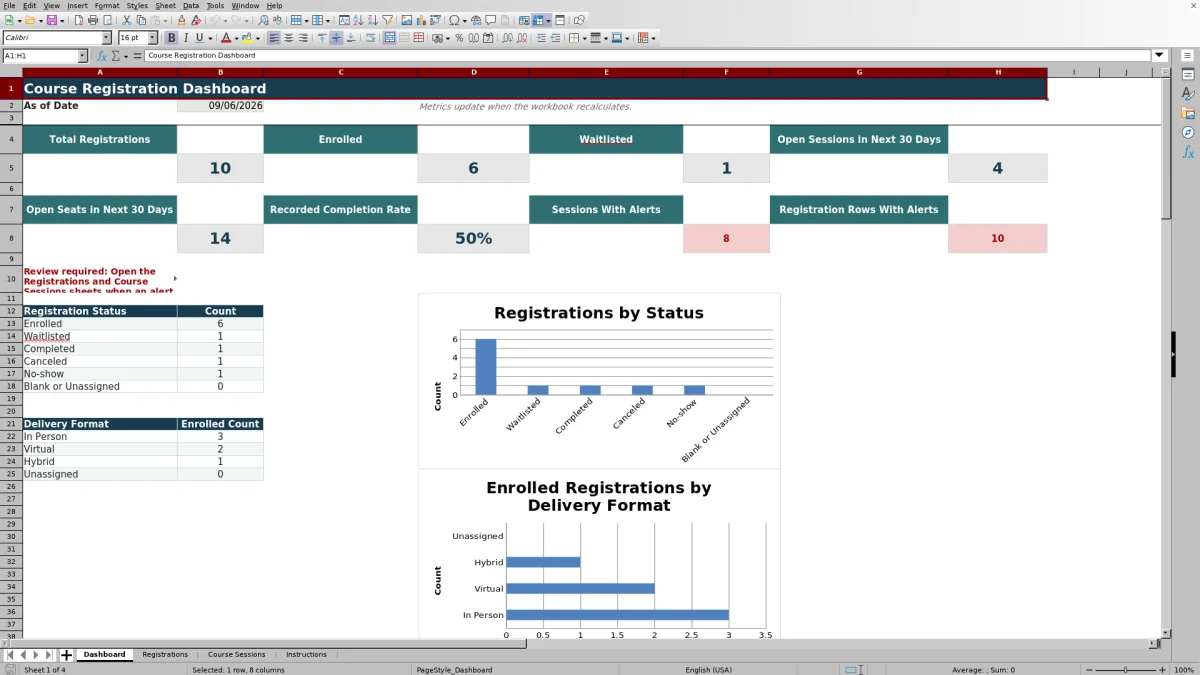The height and width of the screenshot is (675, 1200).
Task: Click the Sort Descending icon
Action: [x=372, y=20]
